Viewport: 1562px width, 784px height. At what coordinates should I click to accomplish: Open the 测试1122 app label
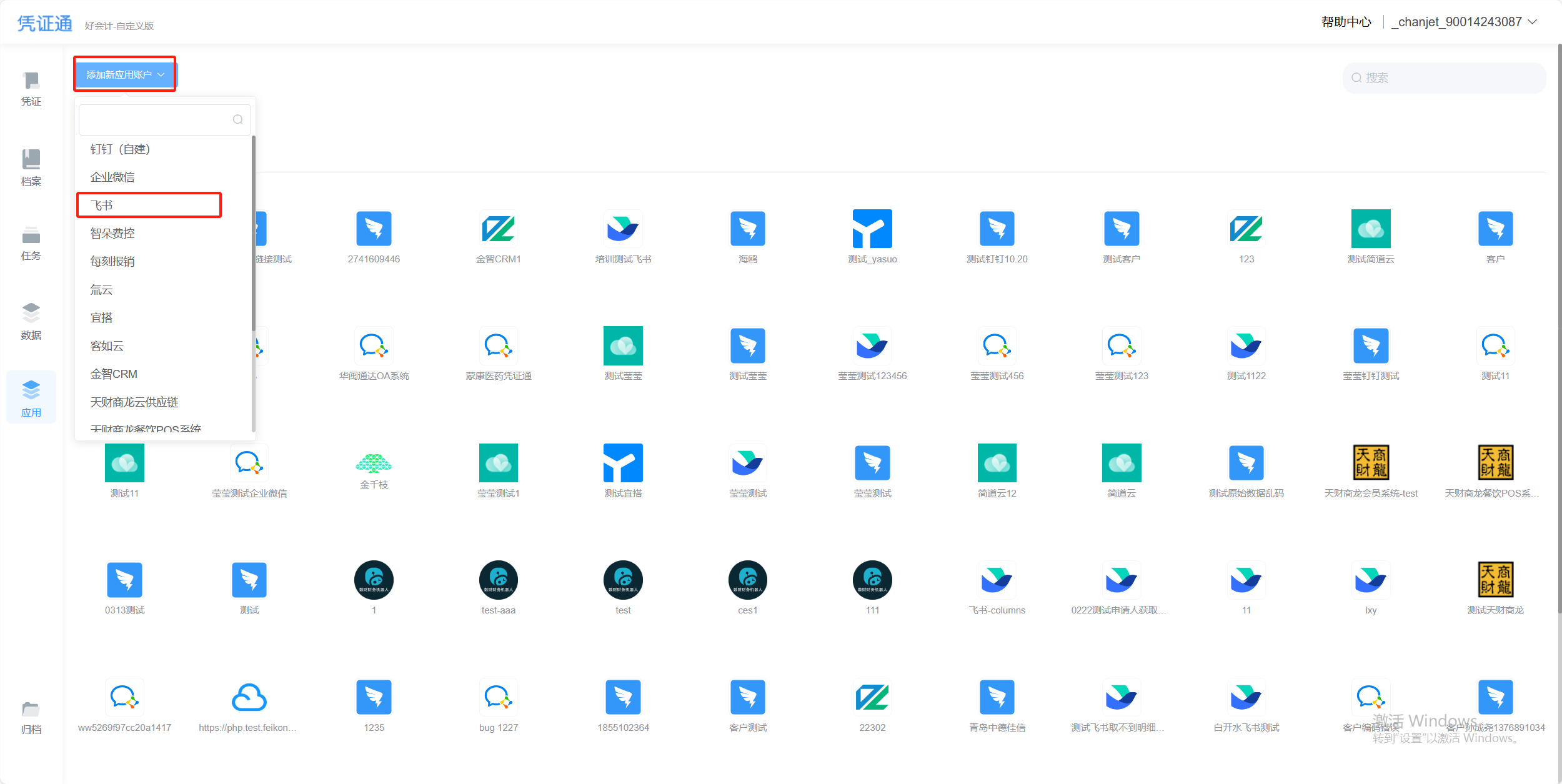click(x=1246, y=375)
